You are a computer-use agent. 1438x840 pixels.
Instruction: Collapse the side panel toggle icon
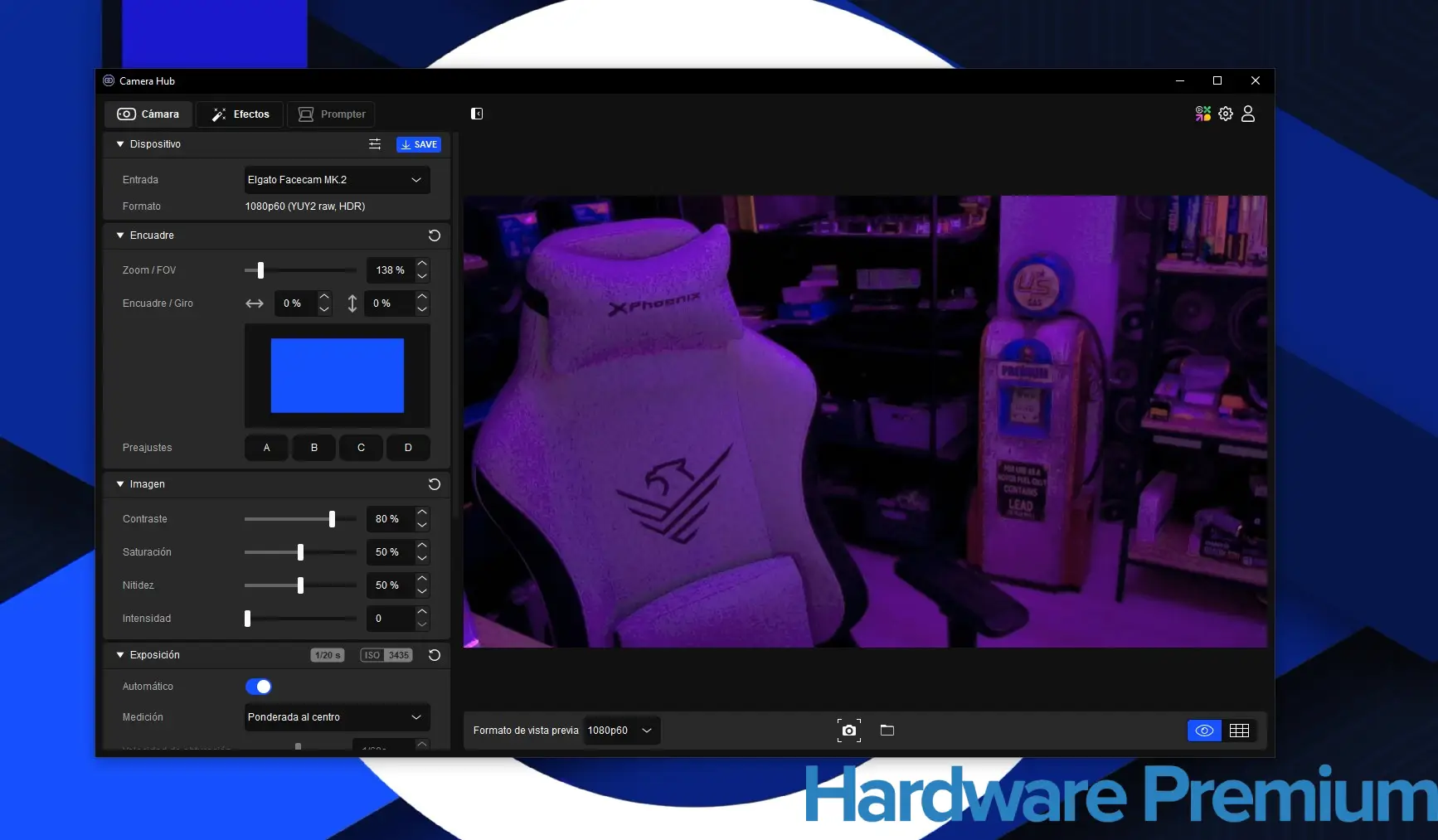point(477,114)
